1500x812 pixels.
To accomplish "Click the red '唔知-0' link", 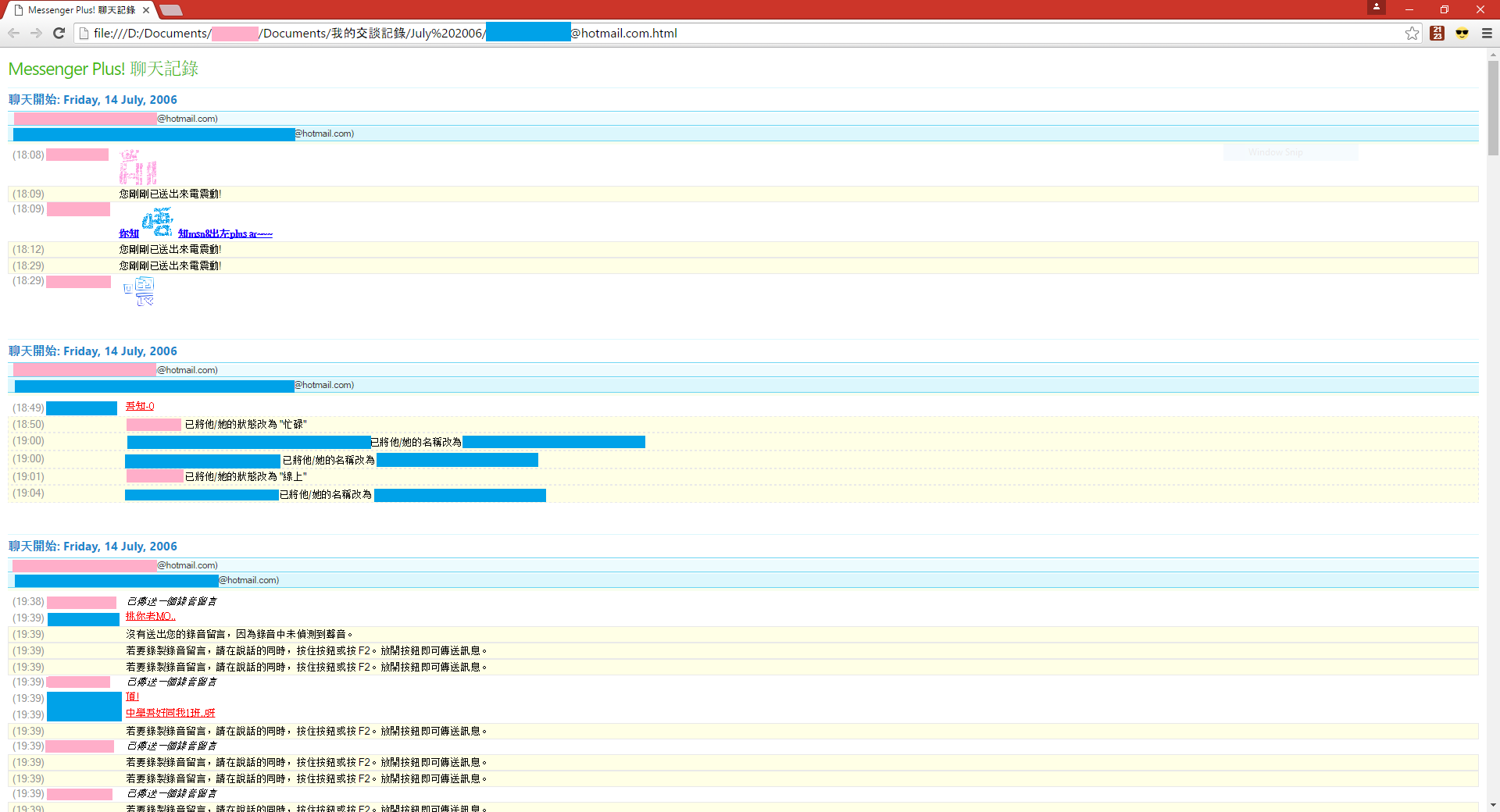I will point(140,406).
